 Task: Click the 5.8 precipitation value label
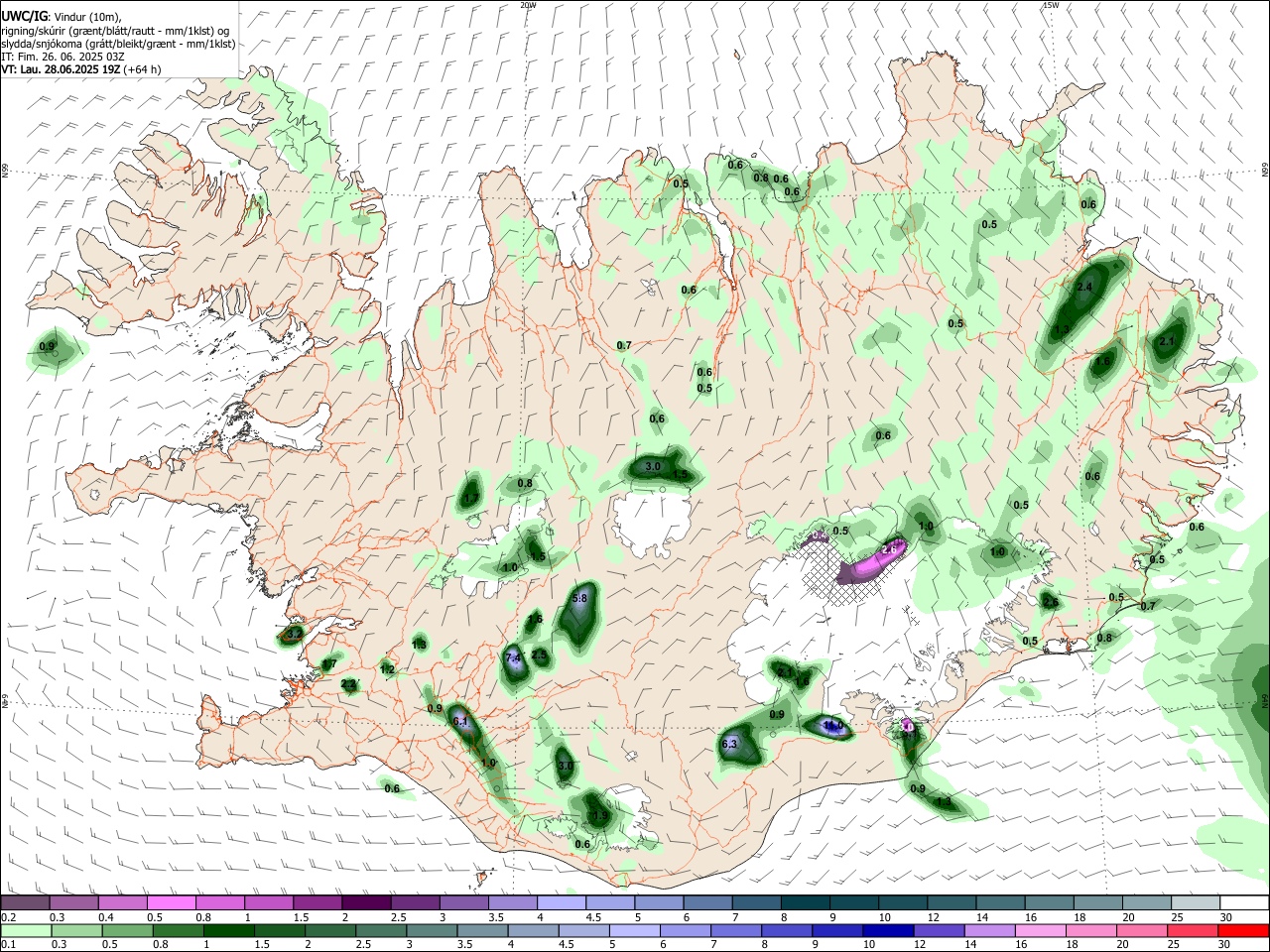580,598
